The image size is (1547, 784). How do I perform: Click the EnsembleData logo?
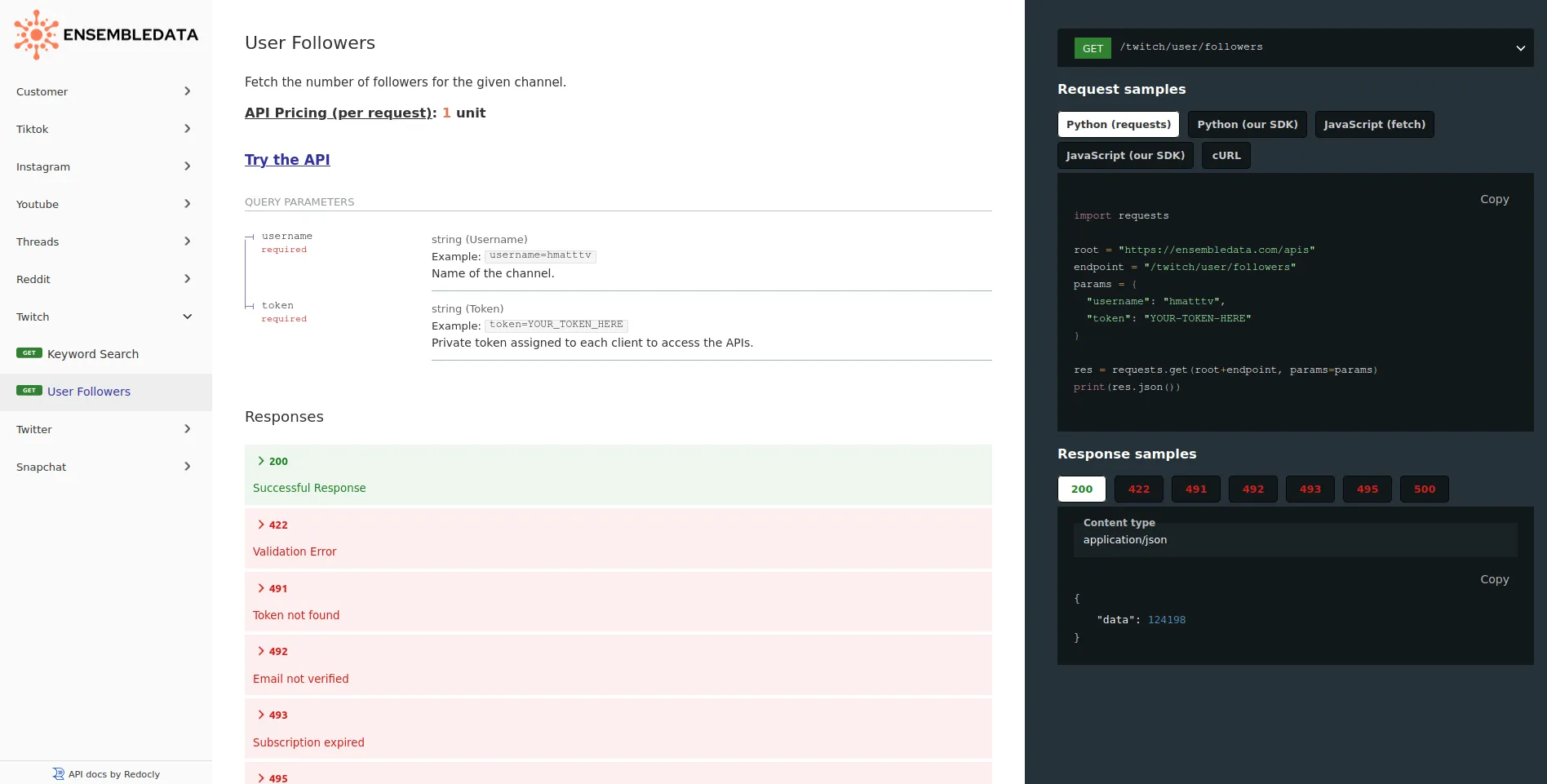click(x=106, y=34)
